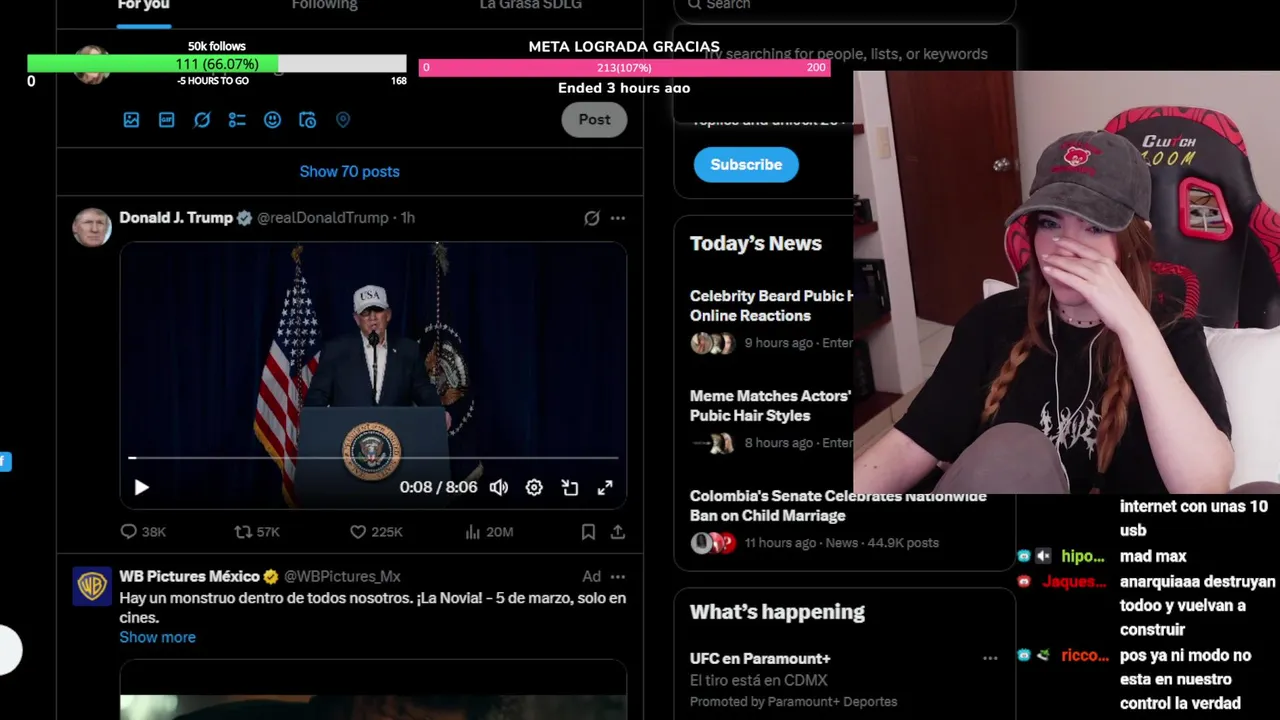Add media image icon in composer

pyautogui.click(x=131, y=120)
